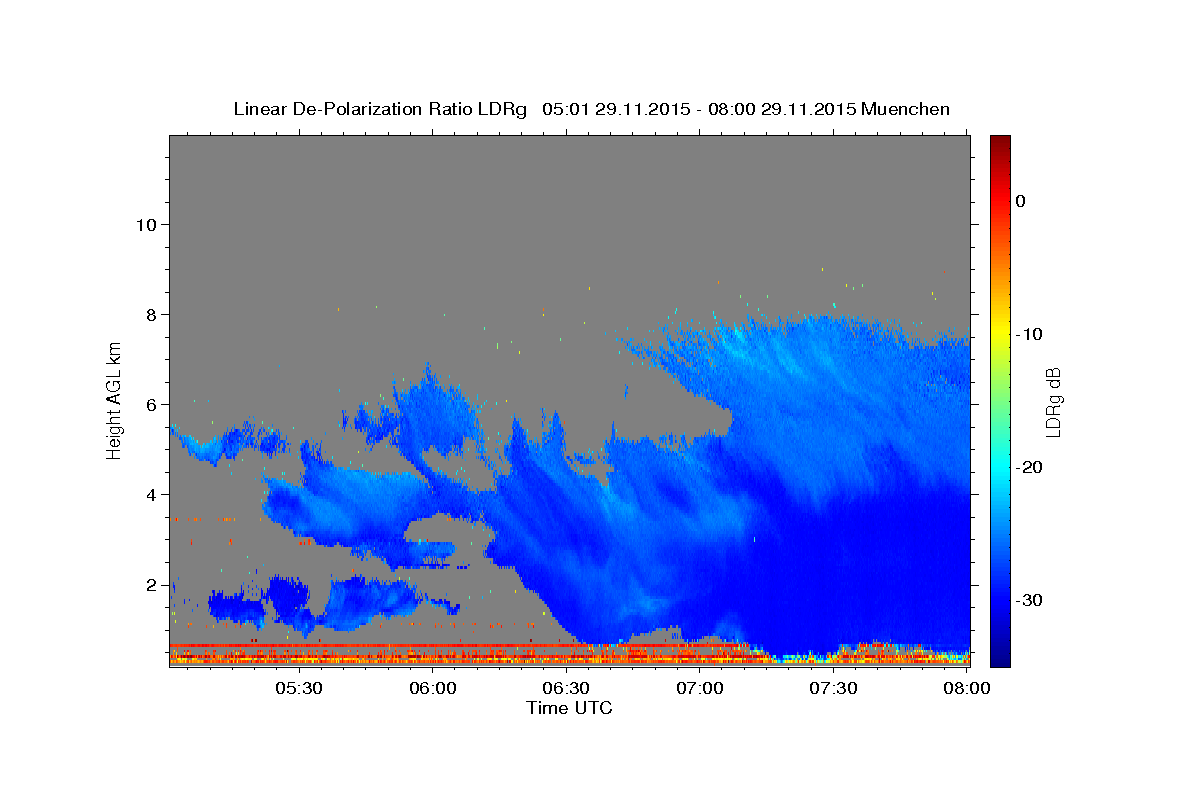The width and height of the screenshot is (1200, 800).
Task: Click the 'Height AGL km' axis label
Action: click(x=115, y=401)
